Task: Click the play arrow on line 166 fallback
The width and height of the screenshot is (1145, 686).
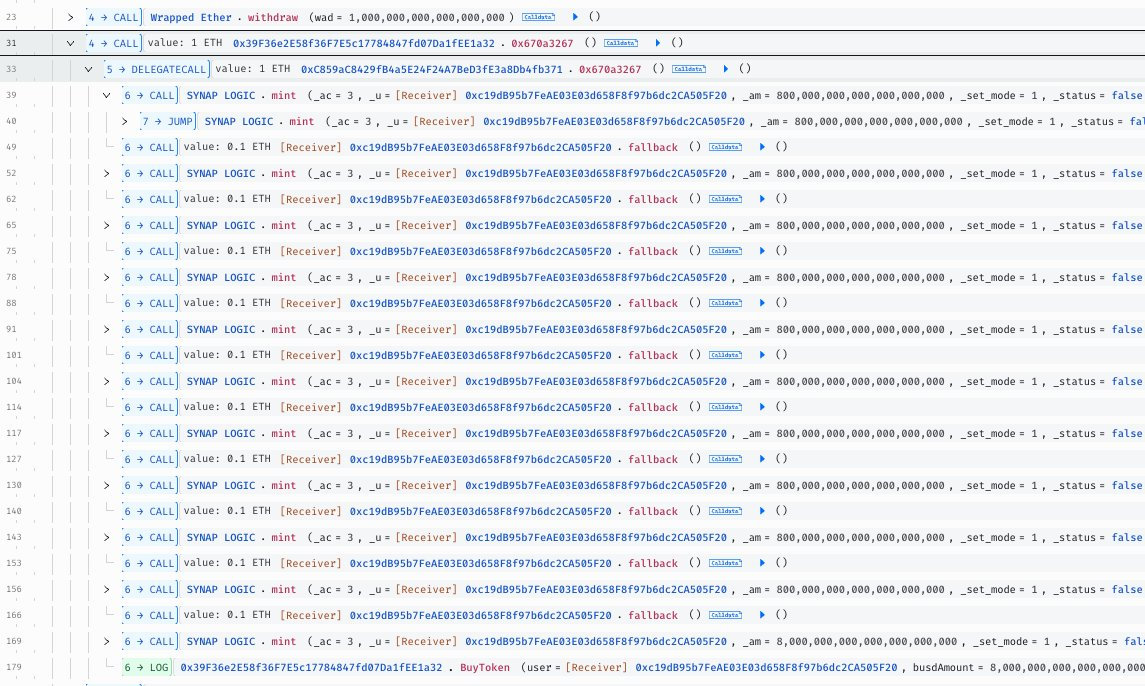Action: pos(762,615)
